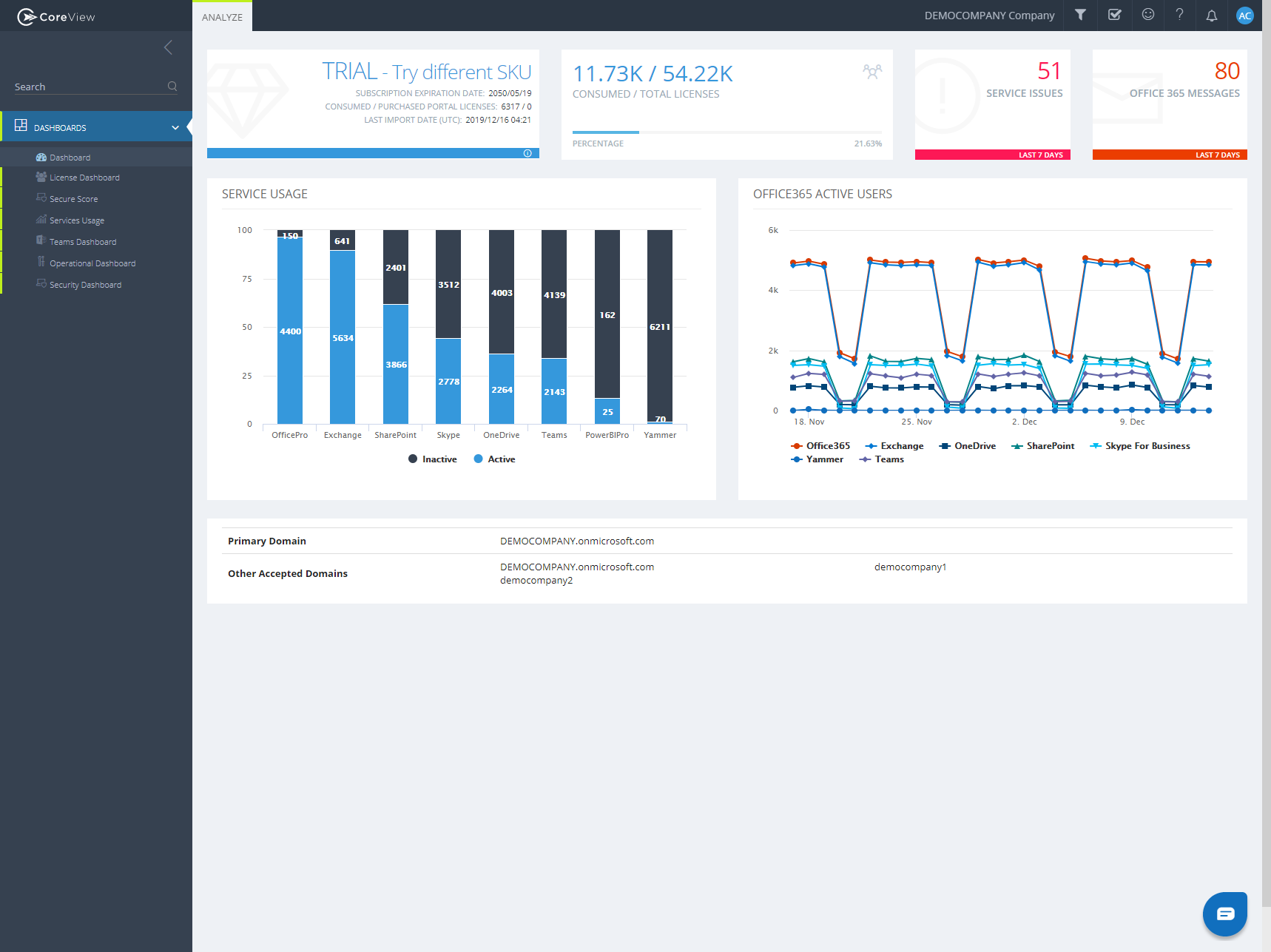Toggle Skype For Business line in legend
The height and width of the screenshot is (952, 1271).
click(x=1140, y=446)
